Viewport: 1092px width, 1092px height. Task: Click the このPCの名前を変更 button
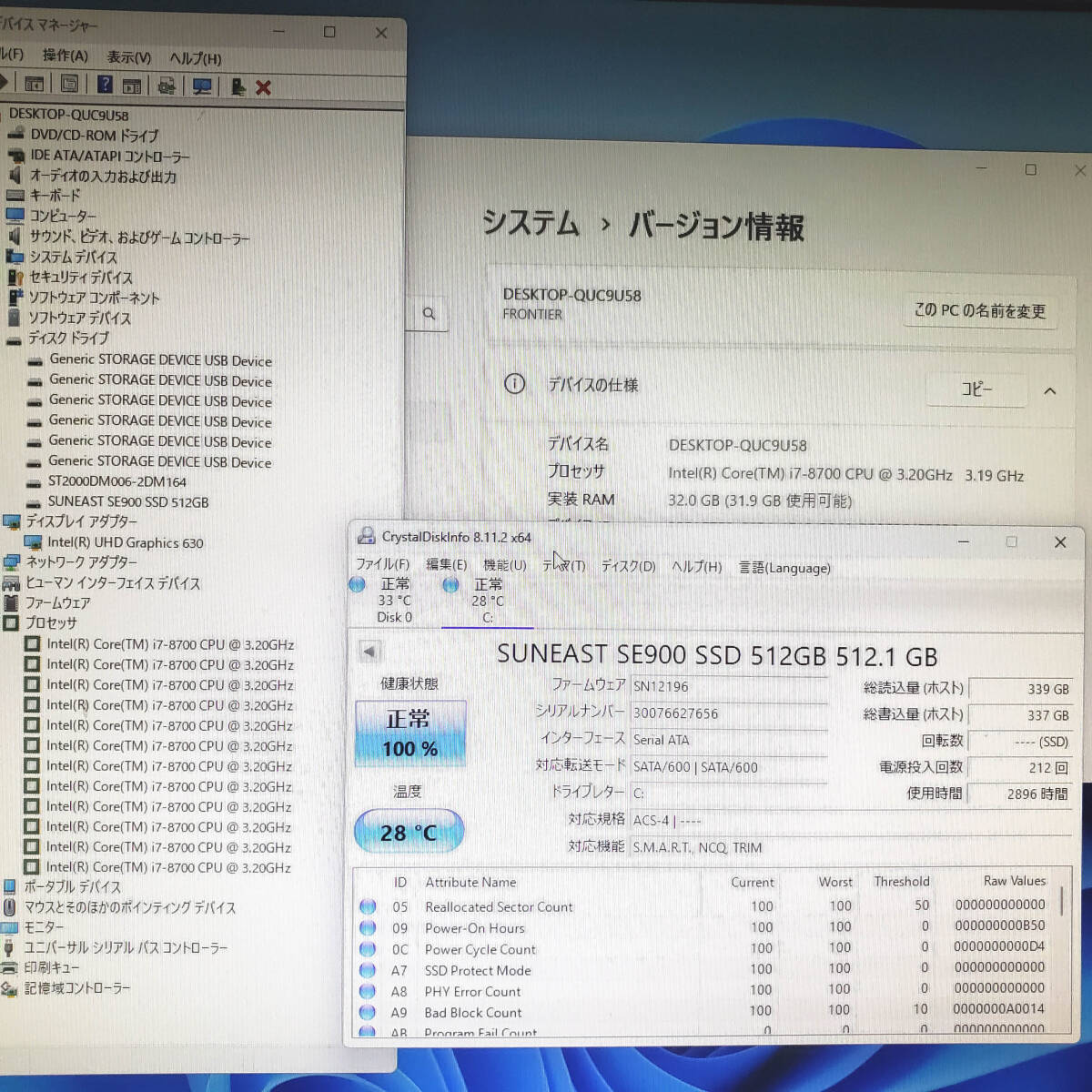(979, 311)
